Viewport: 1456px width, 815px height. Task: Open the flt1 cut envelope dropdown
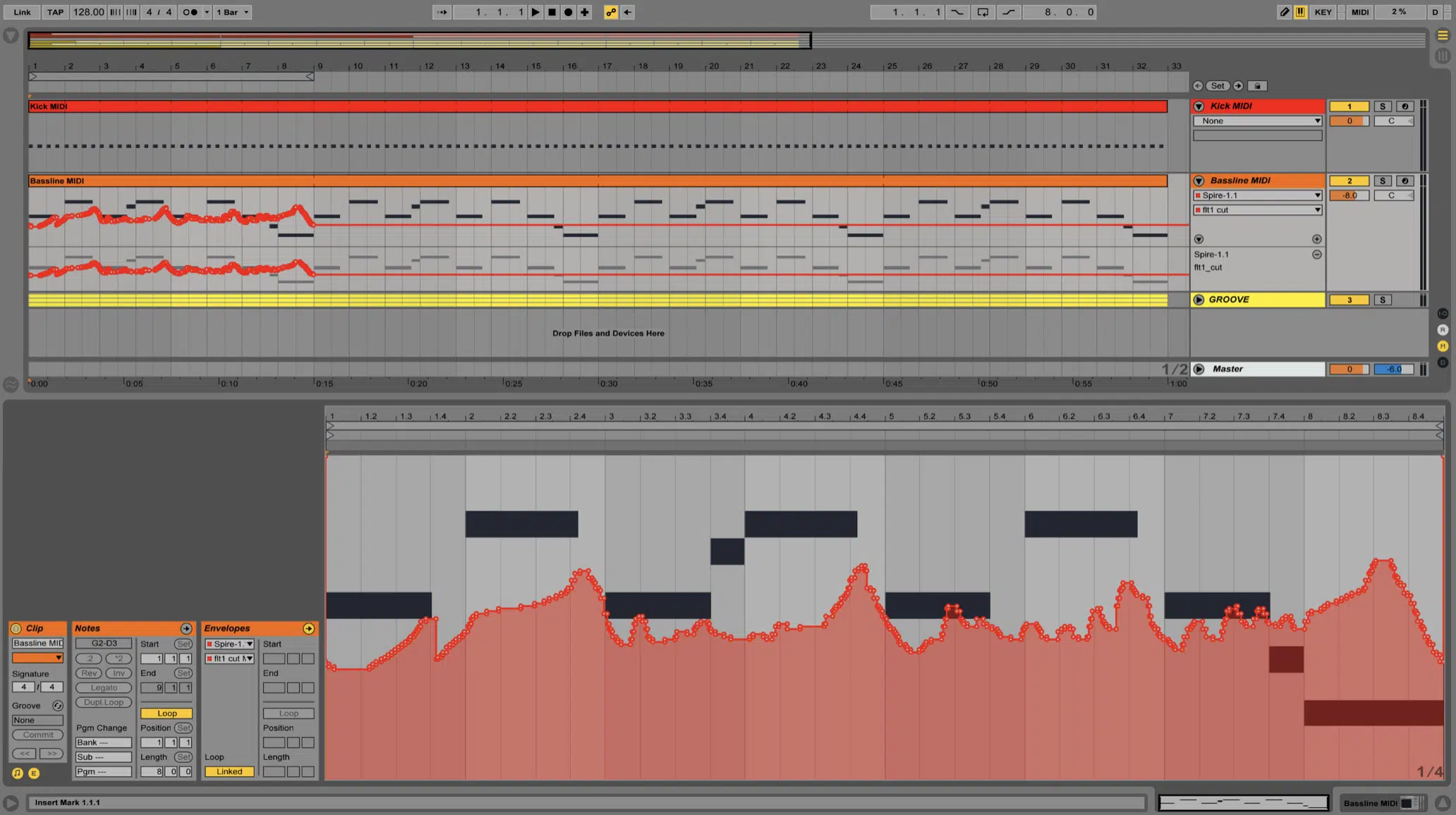pos(248,658)
